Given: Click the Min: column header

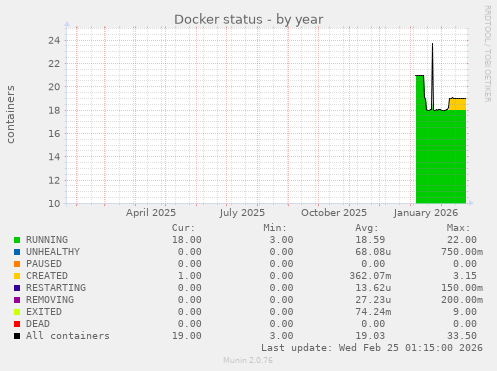Looking at the screenshot, I should tap(275, 228).
